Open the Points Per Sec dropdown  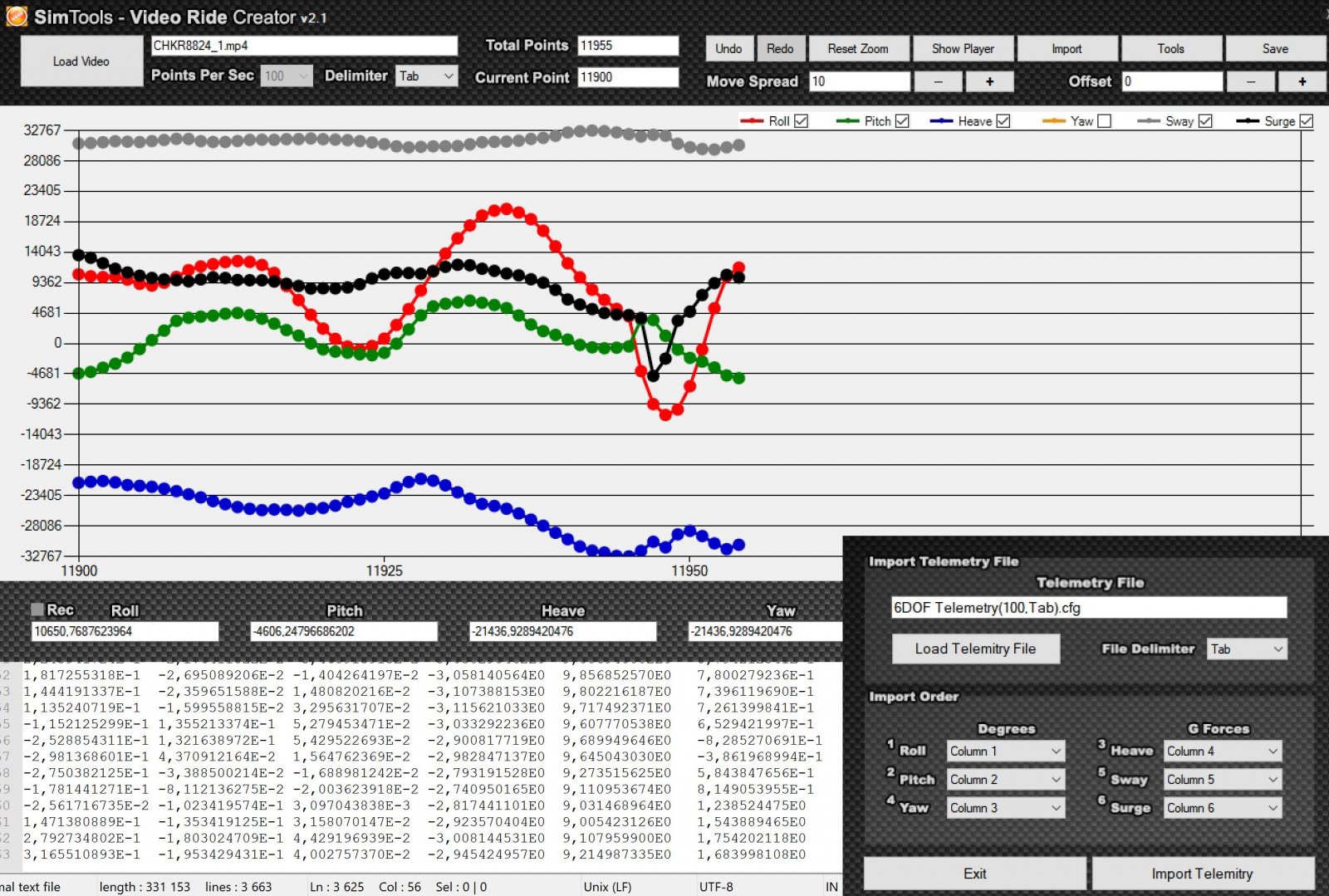click(x=287, y=76)
